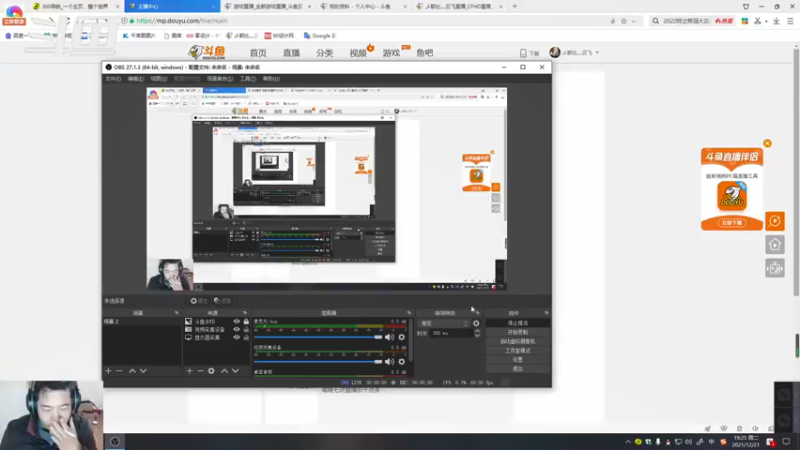This screenshot has width=800, height=450.
Task: Click 立即下载 on the 斗鱼直播伴侣 ad
Action: [x=732, y=223]
